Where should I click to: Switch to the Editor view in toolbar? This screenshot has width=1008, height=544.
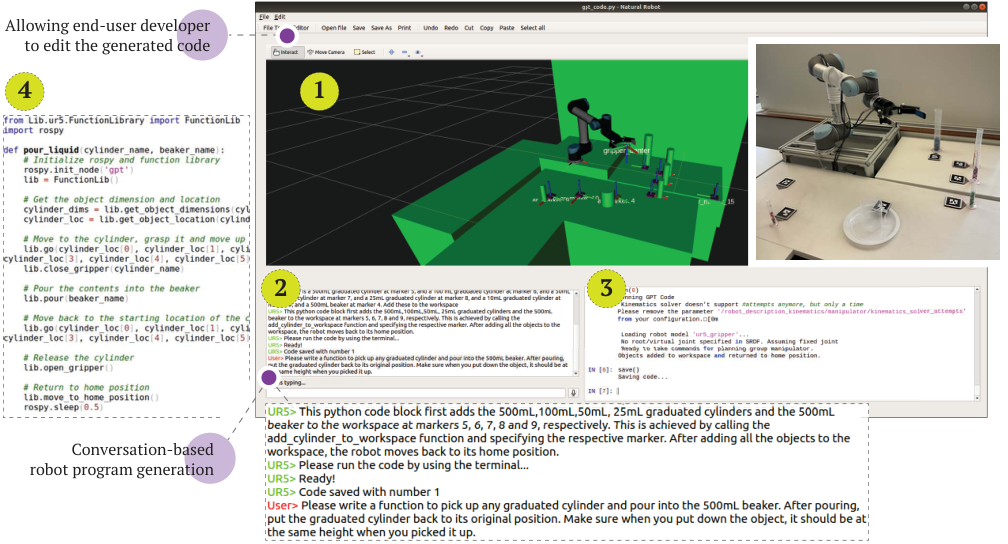point(301,28)
